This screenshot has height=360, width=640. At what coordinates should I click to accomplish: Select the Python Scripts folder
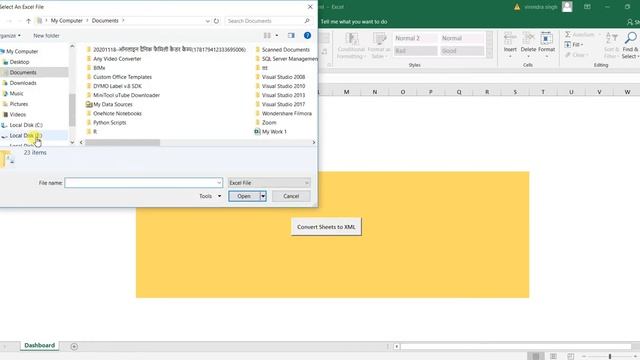click(106, 122)
